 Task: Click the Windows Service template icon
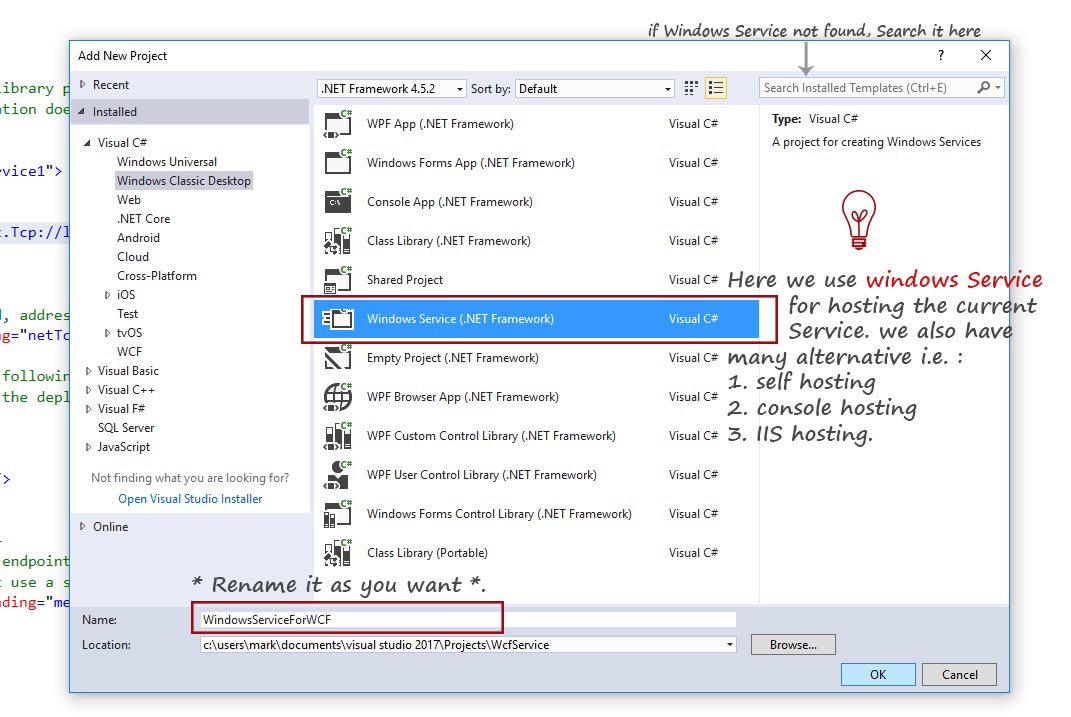click(x=337, y=319)
